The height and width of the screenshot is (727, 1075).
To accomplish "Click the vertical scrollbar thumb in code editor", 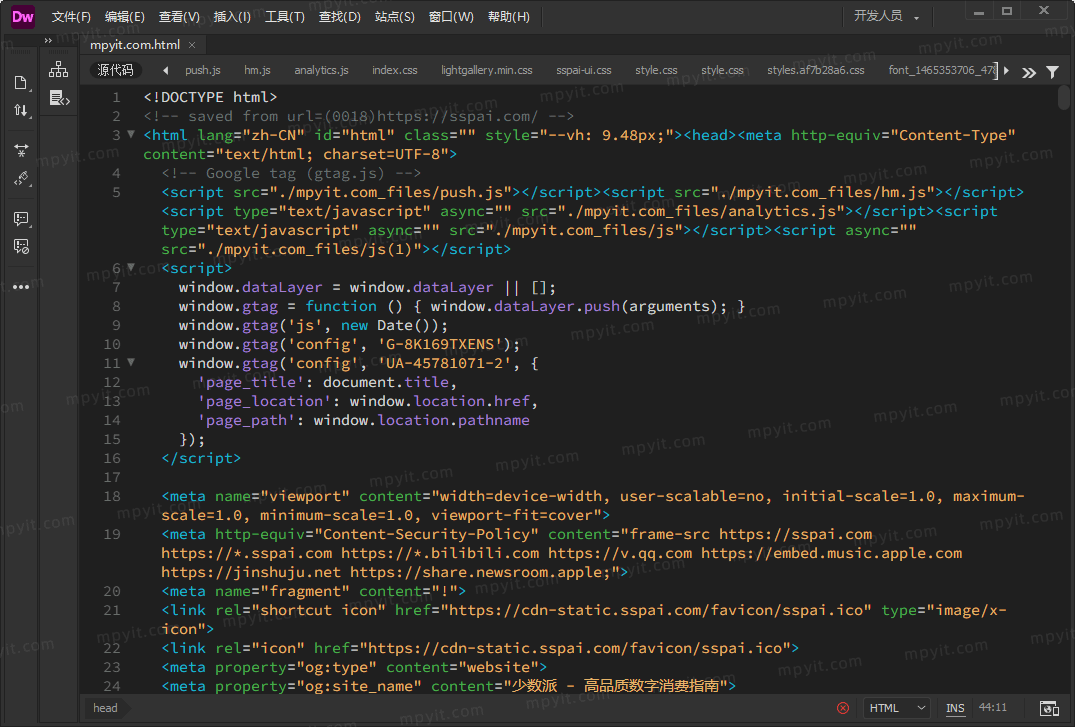I will click(x=1063, y=97).
